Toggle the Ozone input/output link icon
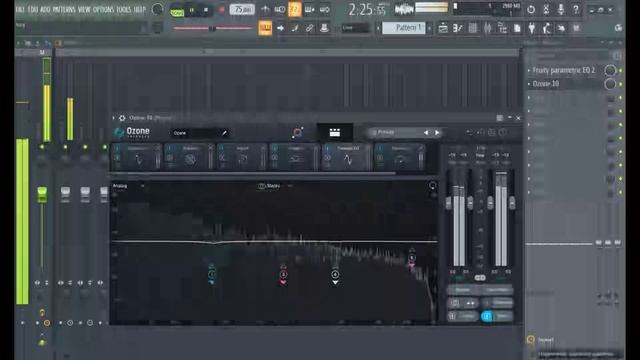The image size is (640, 360). 480,278
